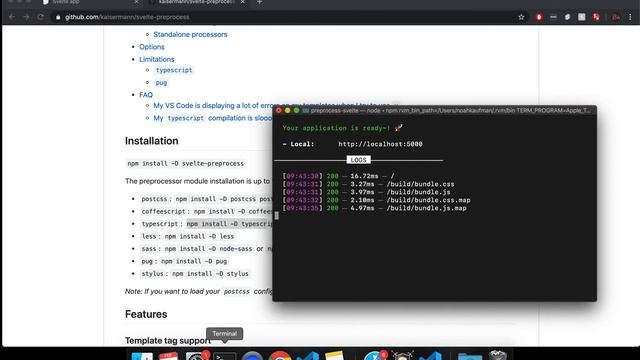Click the site lock icon in the address bar
640x360 pixels.
tap(58, 17)
